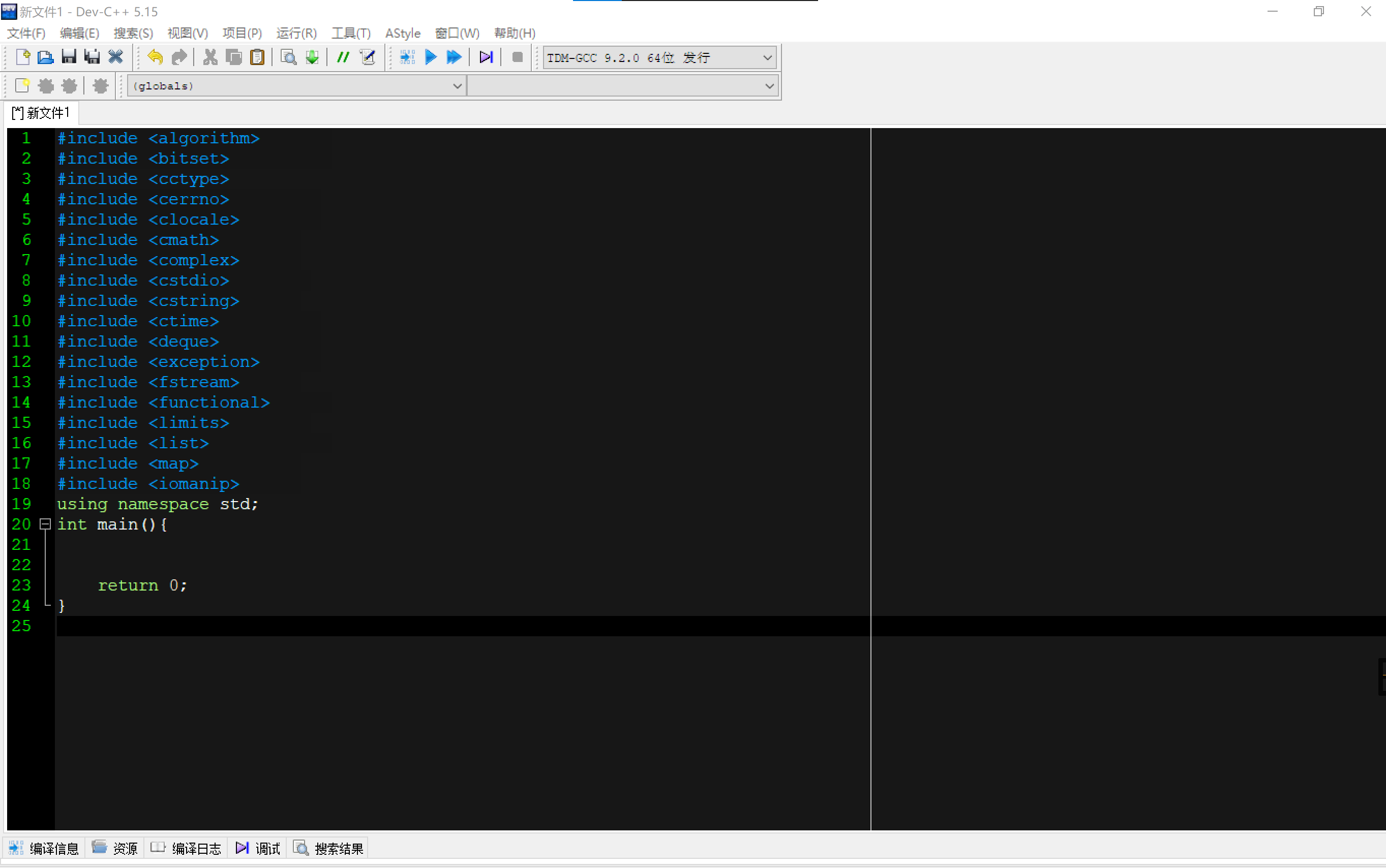1386x868 pixels.
Task: Create a new source file
Action: pyautogui.click(x=22, y=57)
